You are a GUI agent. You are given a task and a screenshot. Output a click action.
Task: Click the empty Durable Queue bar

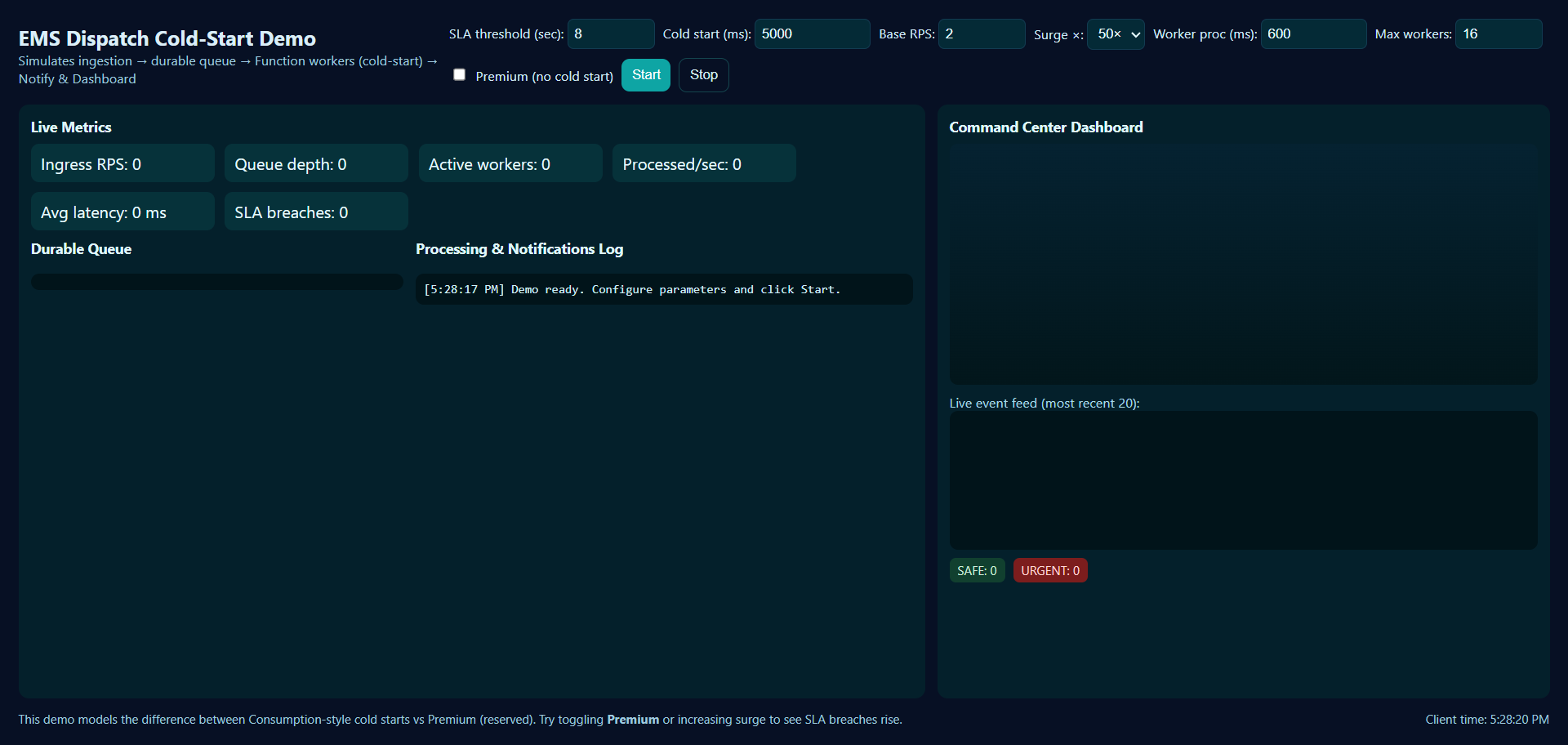tap(217, 282)
